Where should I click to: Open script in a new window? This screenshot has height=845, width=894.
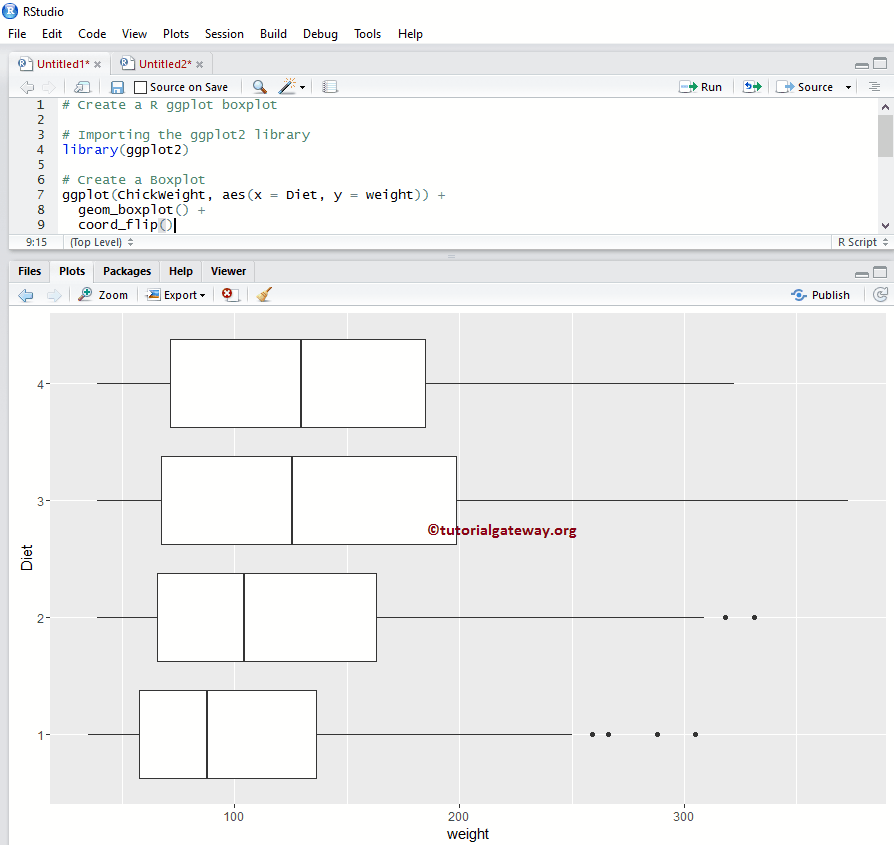click(x=82, y=87)
